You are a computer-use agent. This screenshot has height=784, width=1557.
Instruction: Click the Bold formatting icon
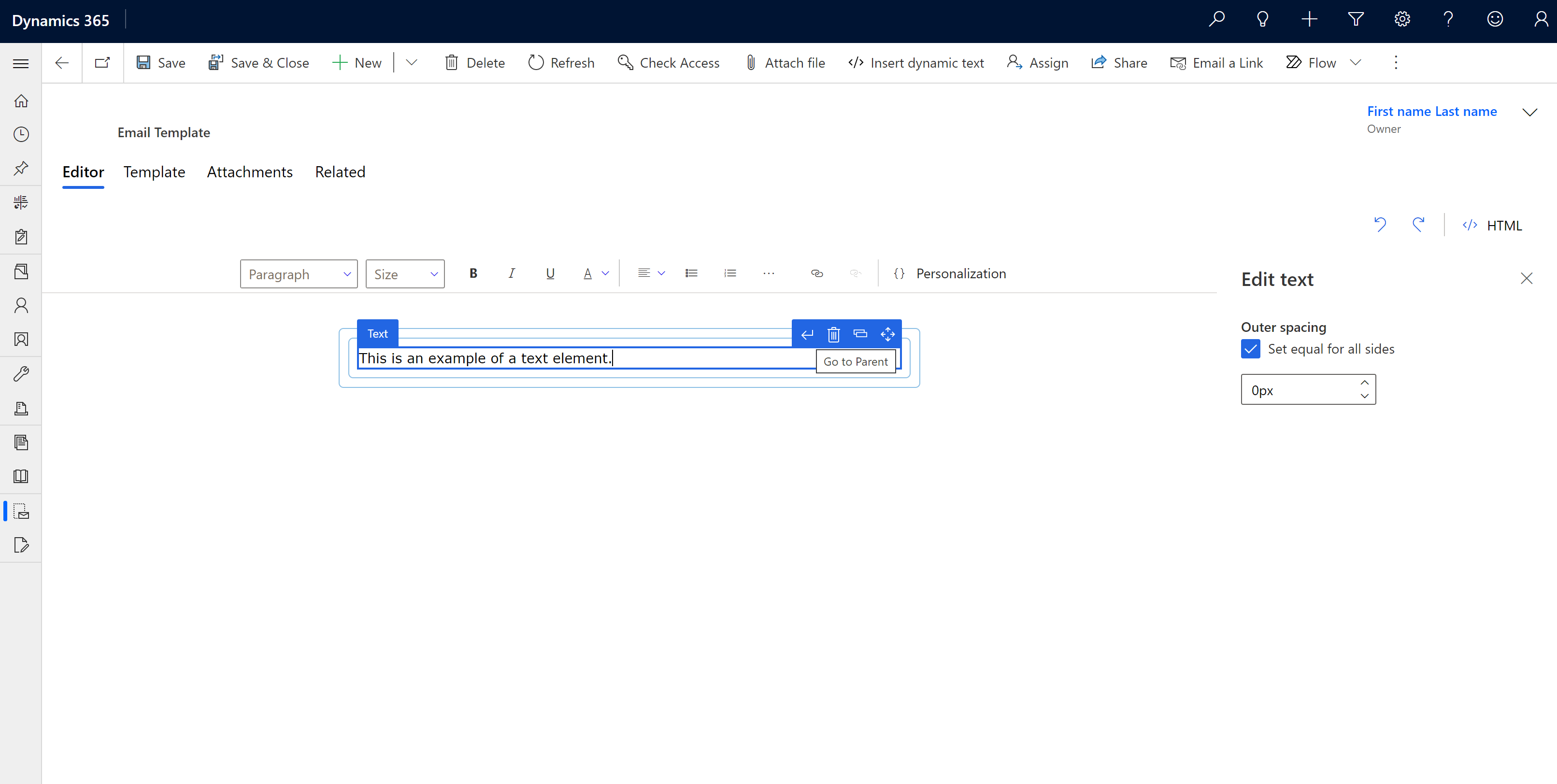pyautogui.click(x=472, y=272)
